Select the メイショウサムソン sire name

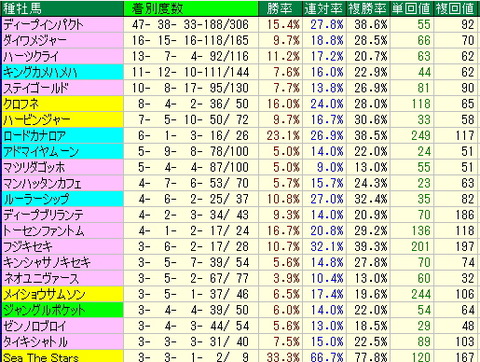pos(44,294)
